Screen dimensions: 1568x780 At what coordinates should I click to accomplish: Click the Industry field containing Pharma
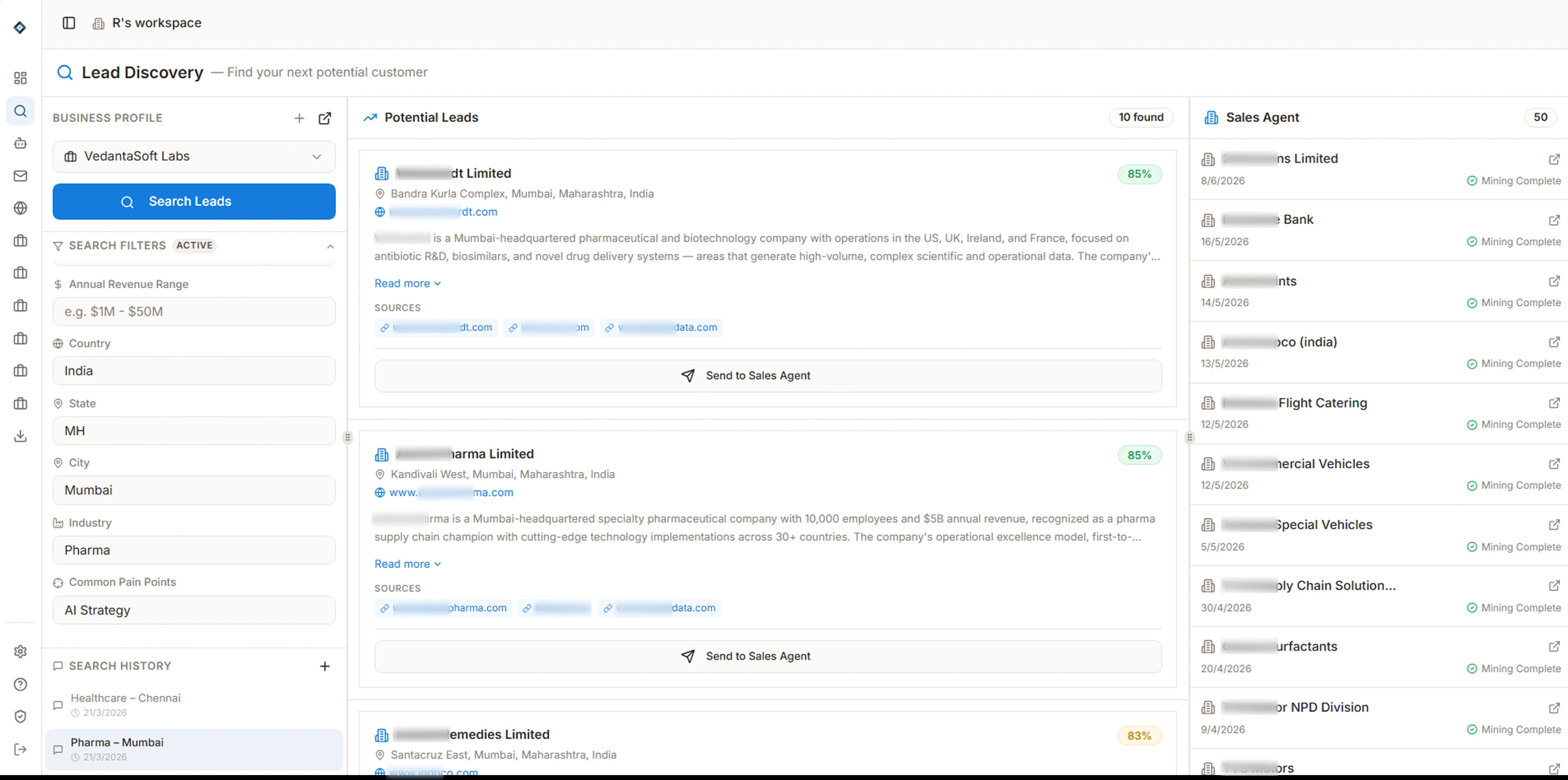click(x=194, y=550)
